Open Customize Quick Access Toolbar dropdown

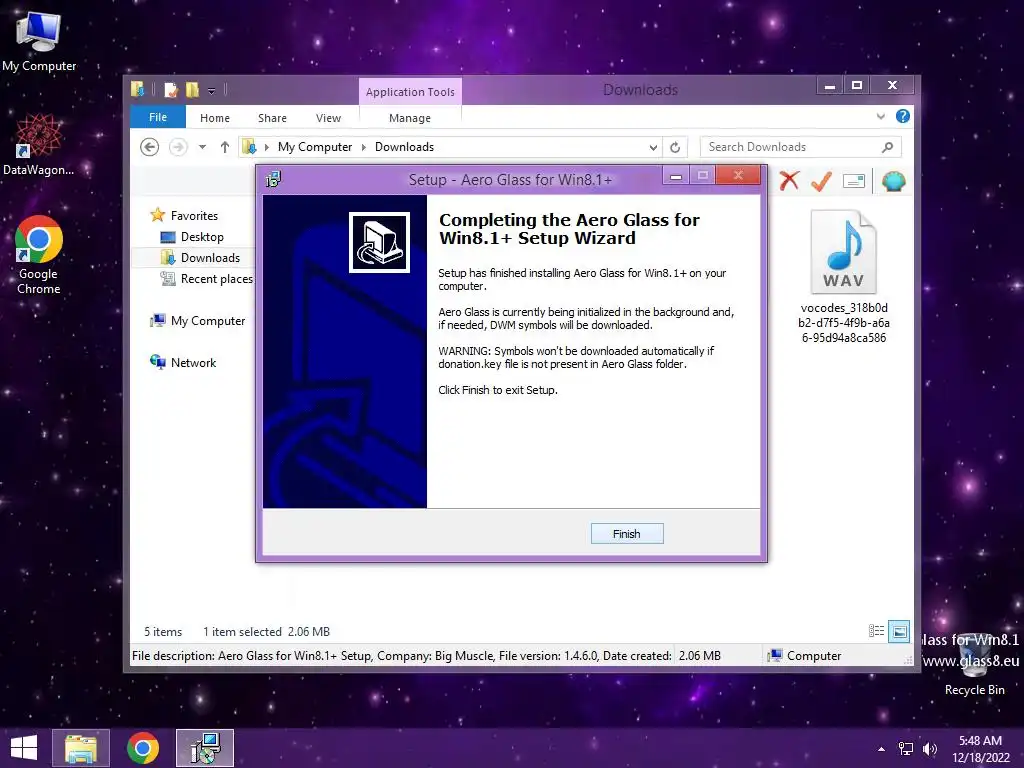coord(211,90)
